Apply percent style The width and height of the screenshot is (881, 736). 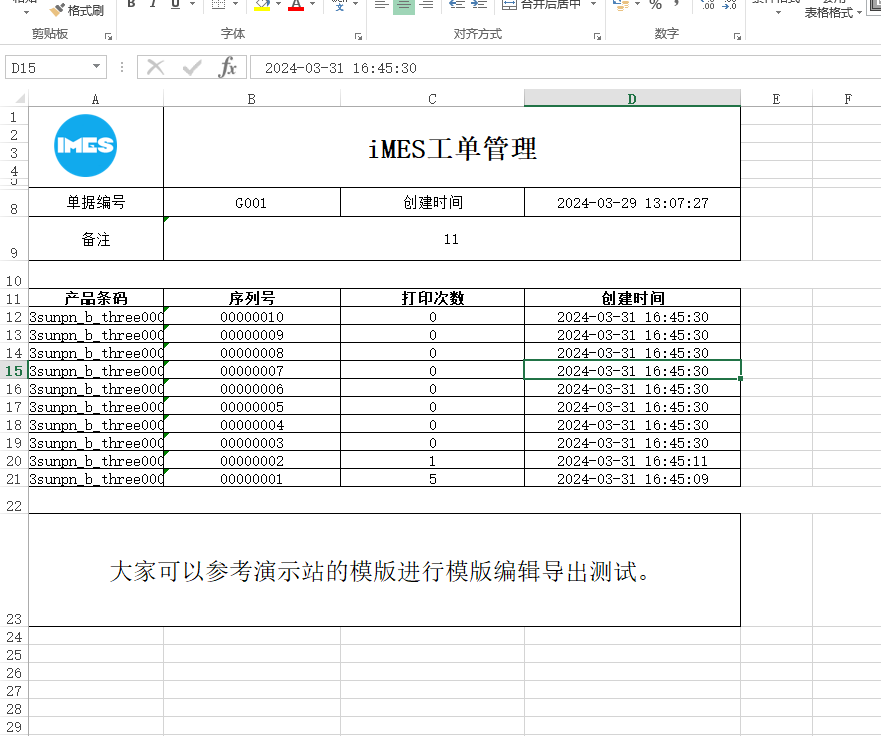coord(655,5)
